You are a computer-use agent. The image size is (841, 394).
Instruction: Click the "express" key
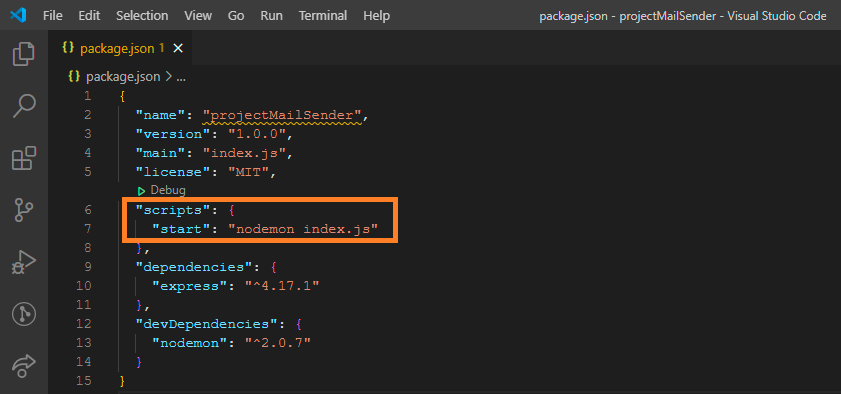click(x=189, y=286)
